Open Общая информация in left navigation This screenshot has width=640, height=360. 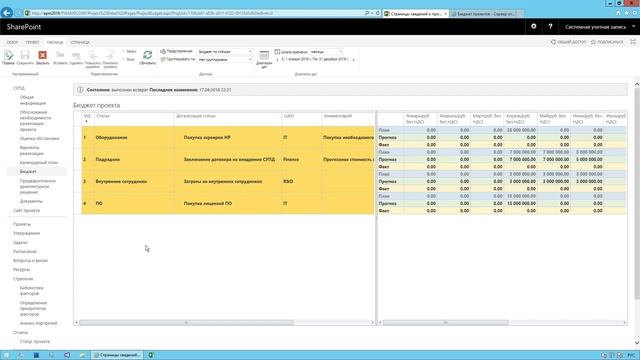33,100
